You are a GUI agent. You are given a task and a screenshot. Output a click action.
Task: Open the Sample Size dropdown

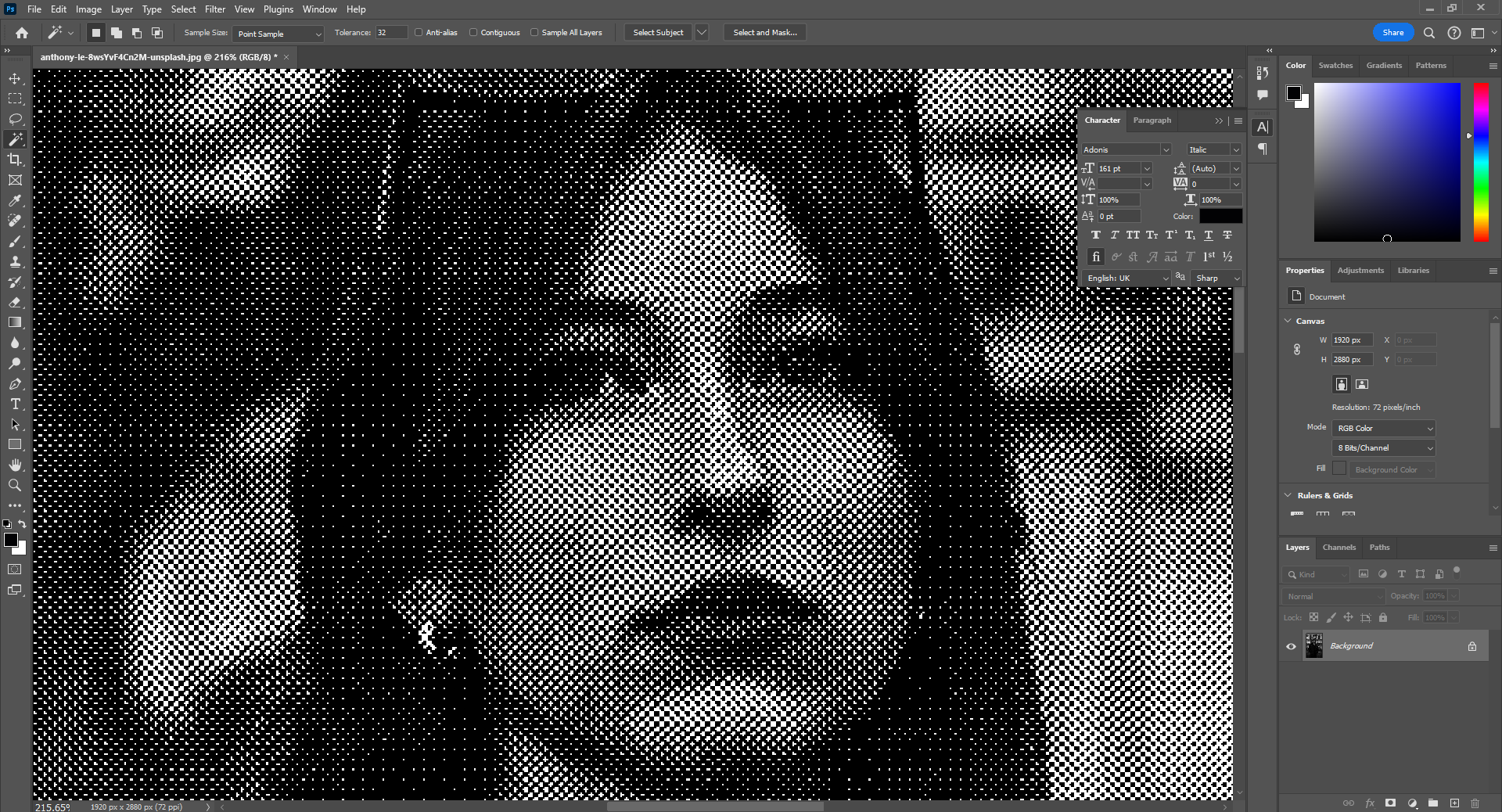(278, 34)
